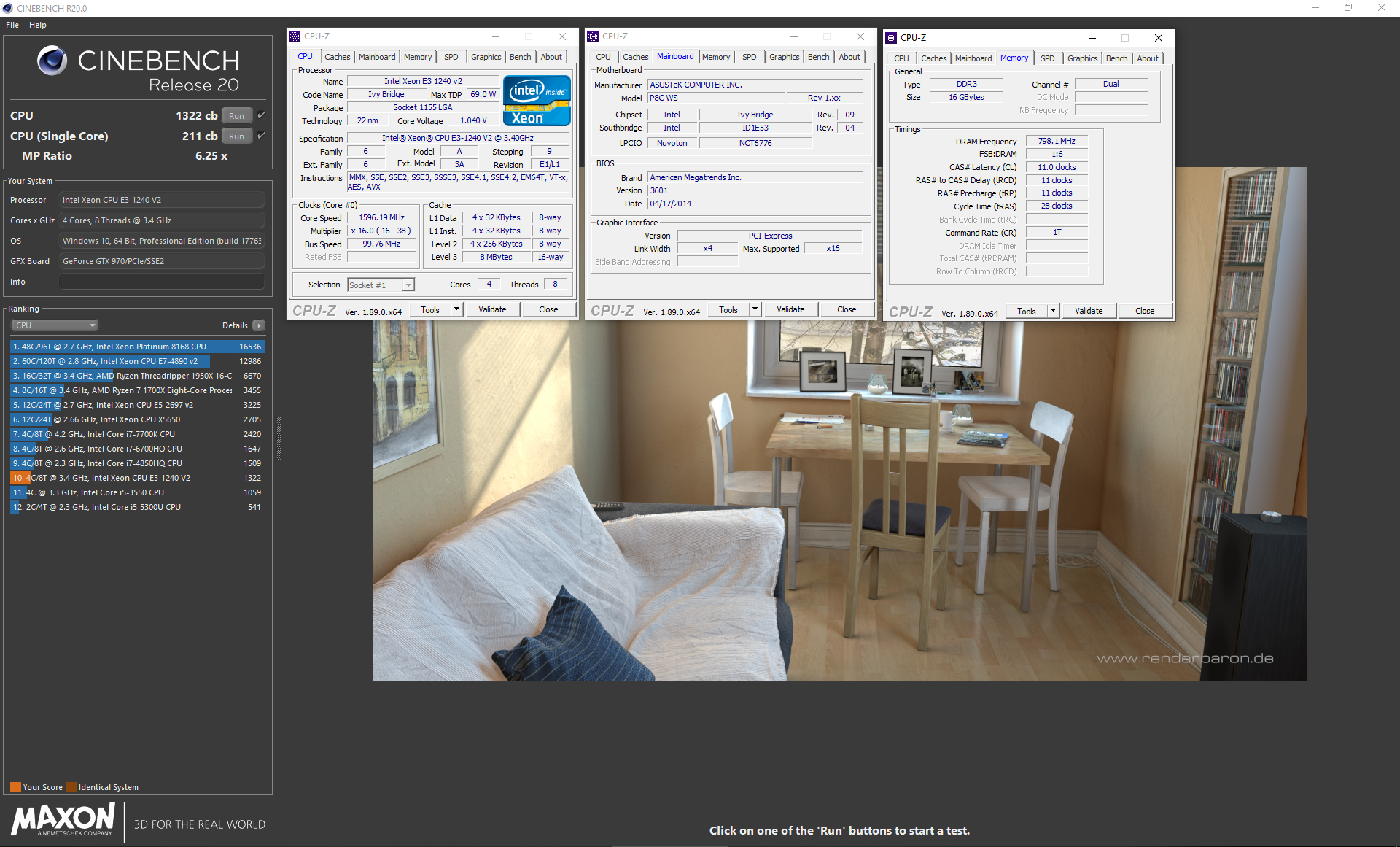Open About tab in Memory CPU-Z window

click(1147, 58)
